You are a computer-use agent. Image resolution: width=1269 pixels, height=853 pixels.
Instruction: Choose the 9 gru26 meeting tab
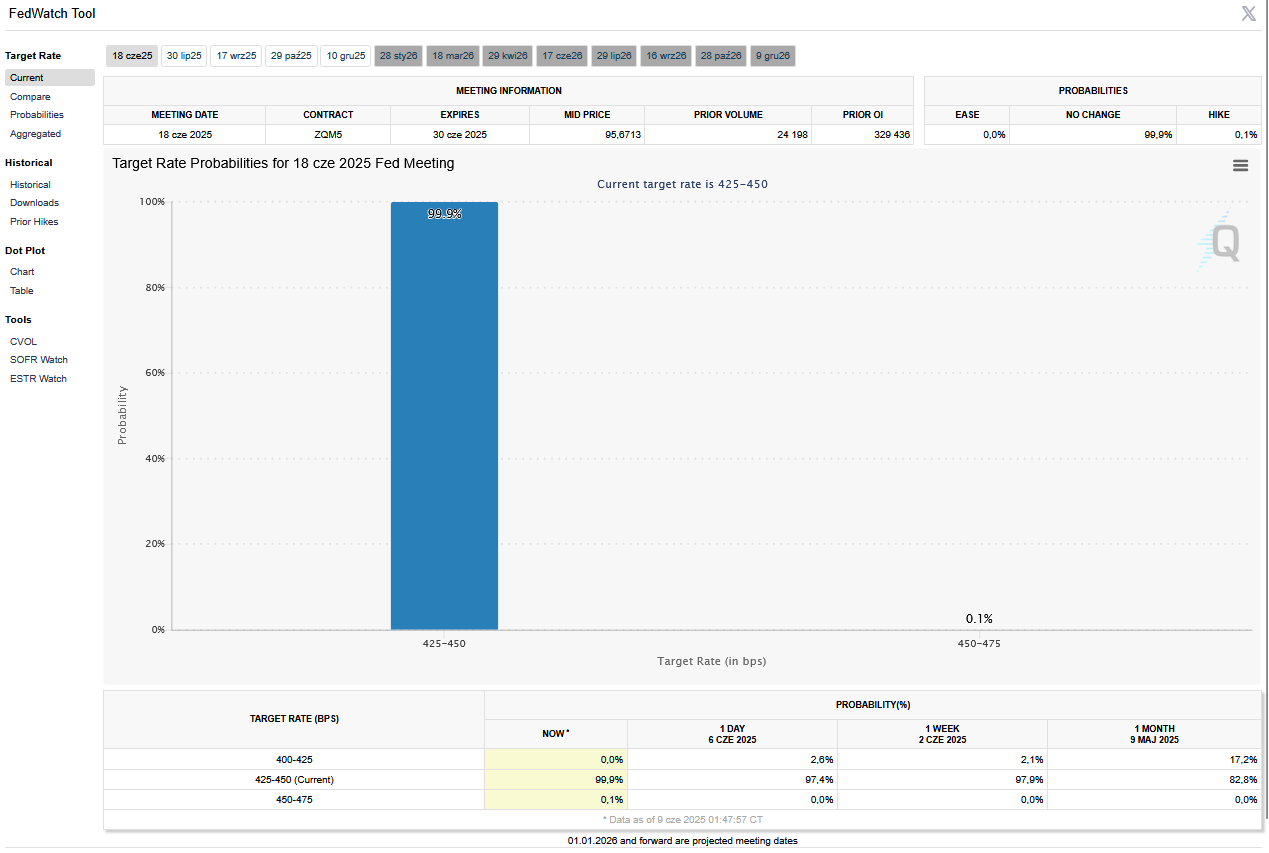click(x=774, y=56)
